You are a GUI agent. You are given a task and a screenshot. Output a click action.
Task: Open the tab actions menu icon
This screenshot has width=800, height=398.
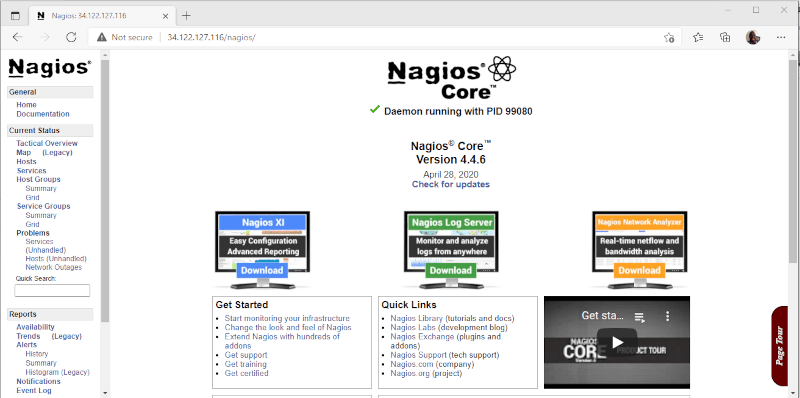tap(15, 16)
